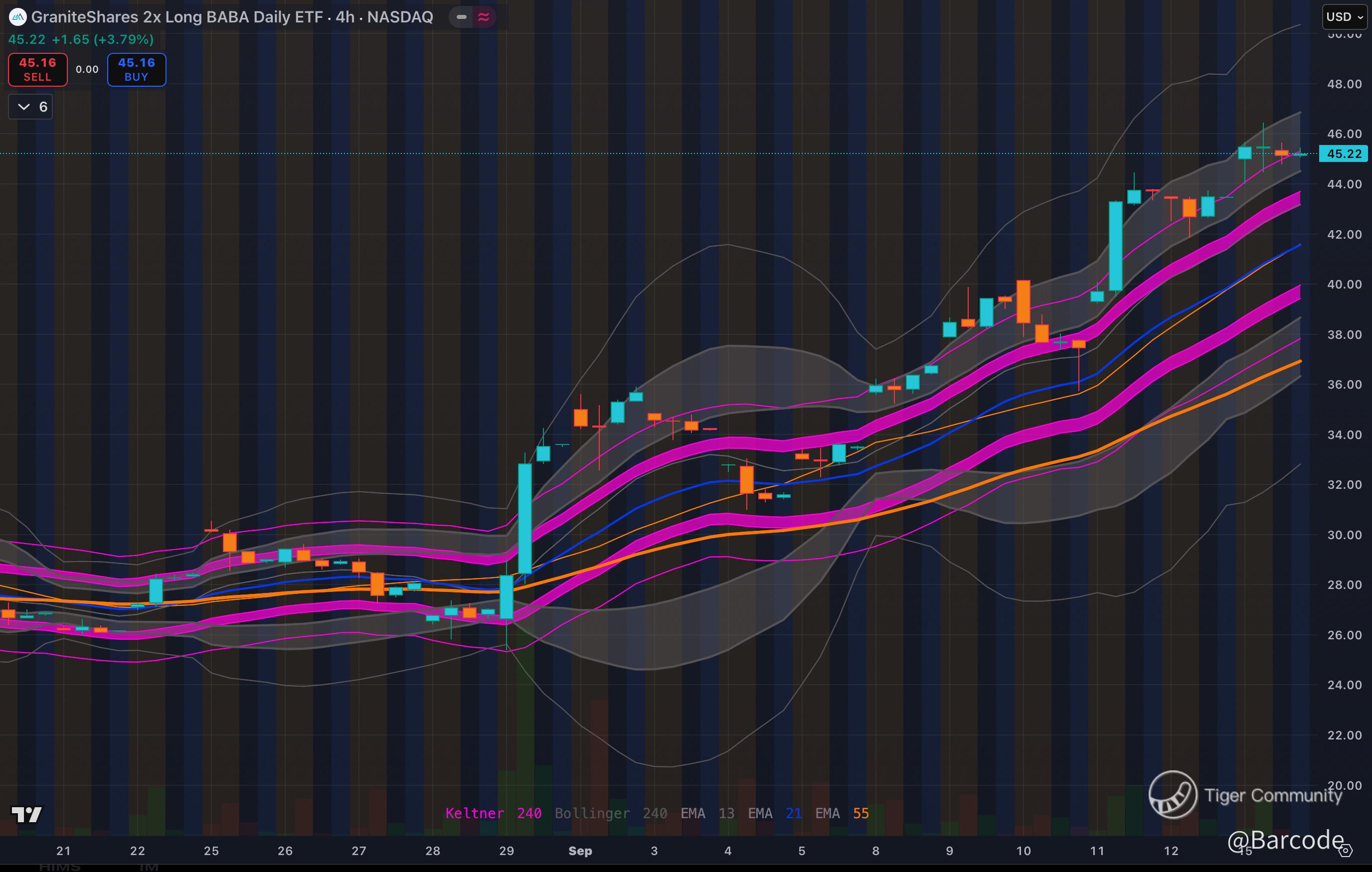Screen dimensions: 1372x872
Task: Click the EMA 21 legend label
Action: pyautogui.click(x=774, y=813)
